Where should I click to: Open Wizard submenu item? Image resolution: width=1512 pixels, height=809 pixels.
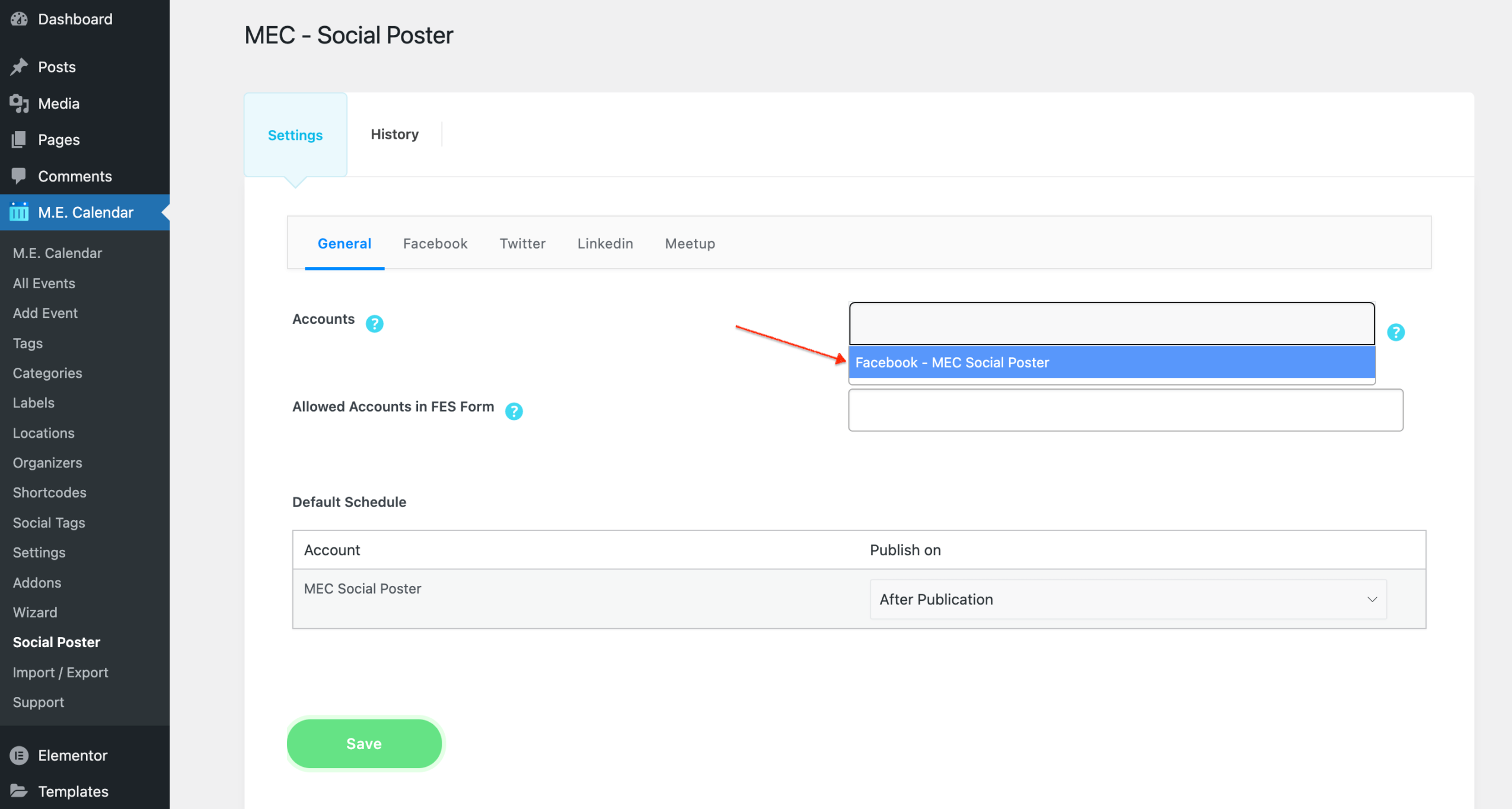35,611
